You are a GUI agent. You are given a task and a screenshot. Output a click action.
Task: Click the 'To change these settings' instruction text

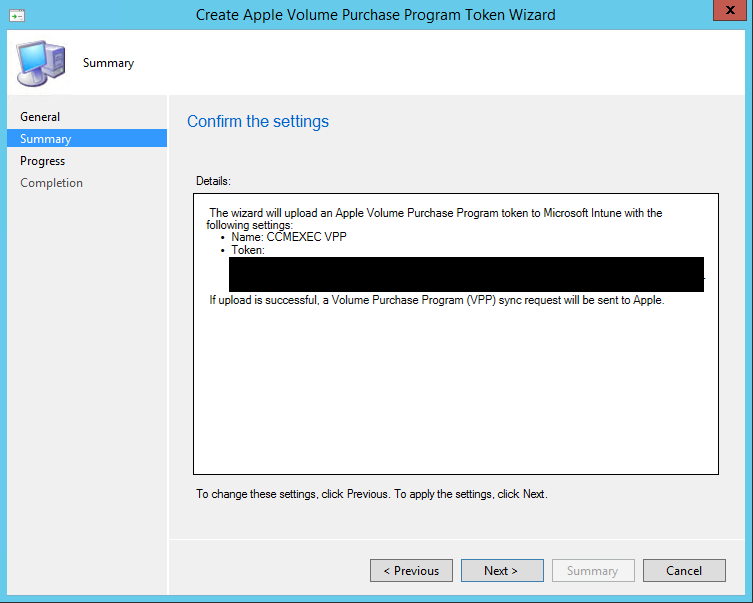pos(371,494)
